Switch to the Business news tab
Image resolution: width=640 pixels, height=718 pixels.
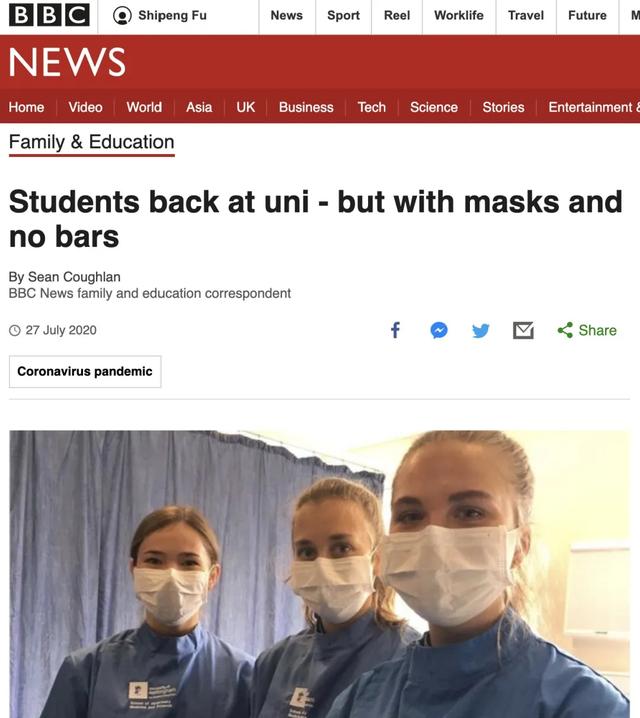pos(306,107)
